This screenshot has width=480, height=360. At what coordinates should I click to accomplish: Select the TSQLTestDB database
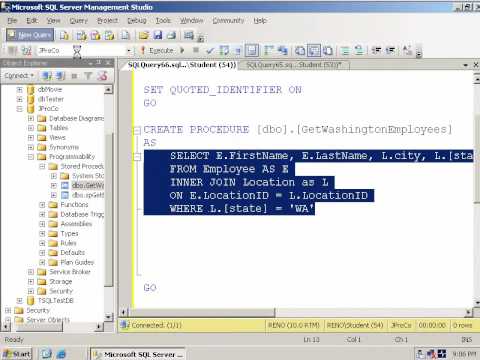[55, 301]
